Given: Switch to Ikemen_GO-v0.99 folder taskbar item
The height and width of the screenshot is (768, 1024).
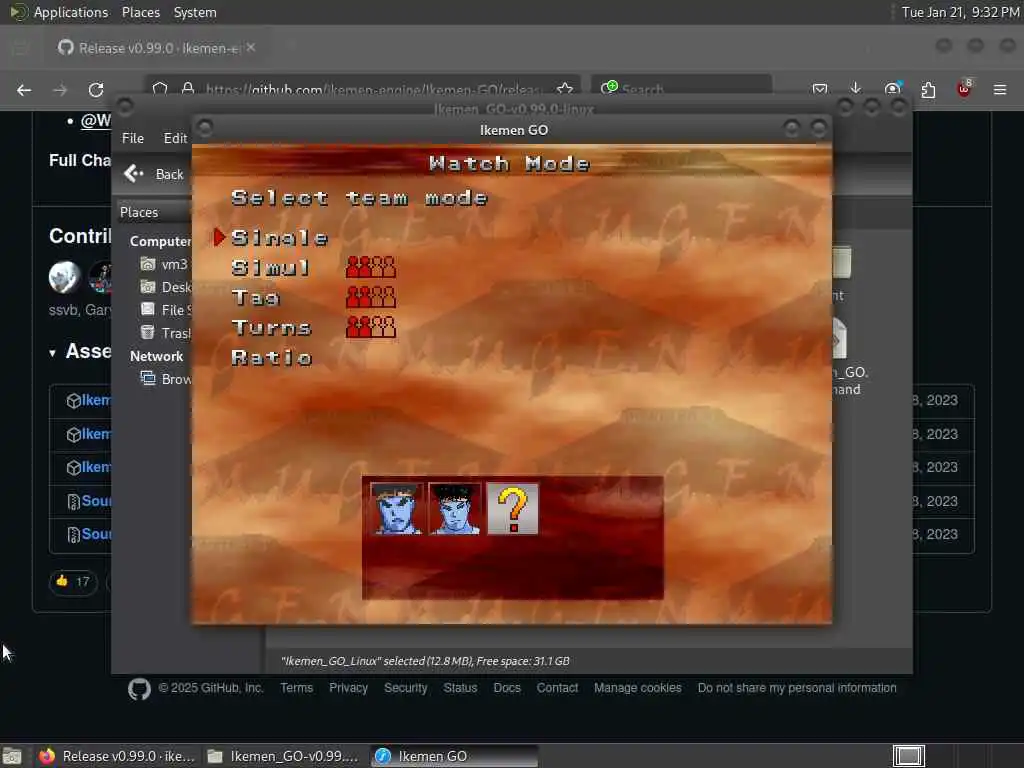Looking at the screenshot, I should (283, 756).
